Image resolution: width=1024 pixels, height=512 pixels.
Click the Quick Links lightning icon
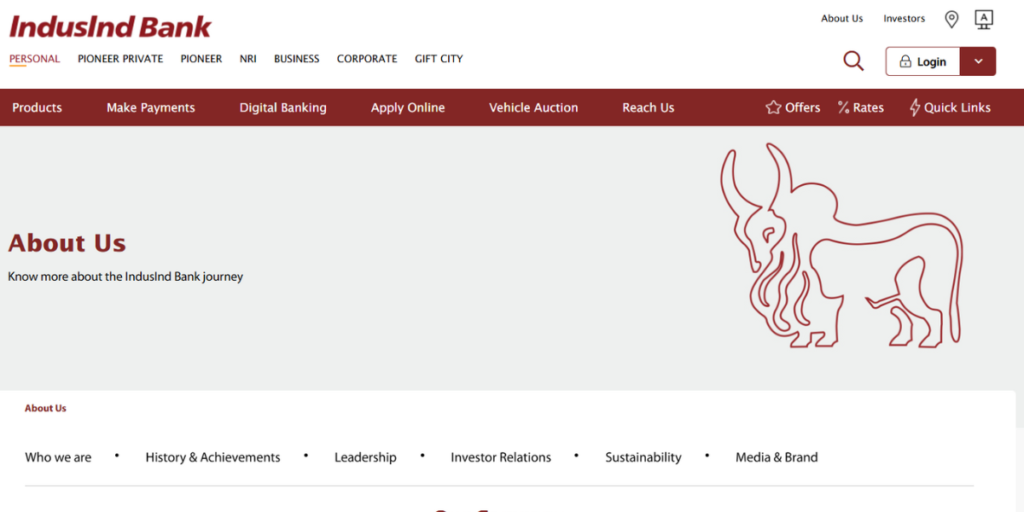(x=914, y=108)
